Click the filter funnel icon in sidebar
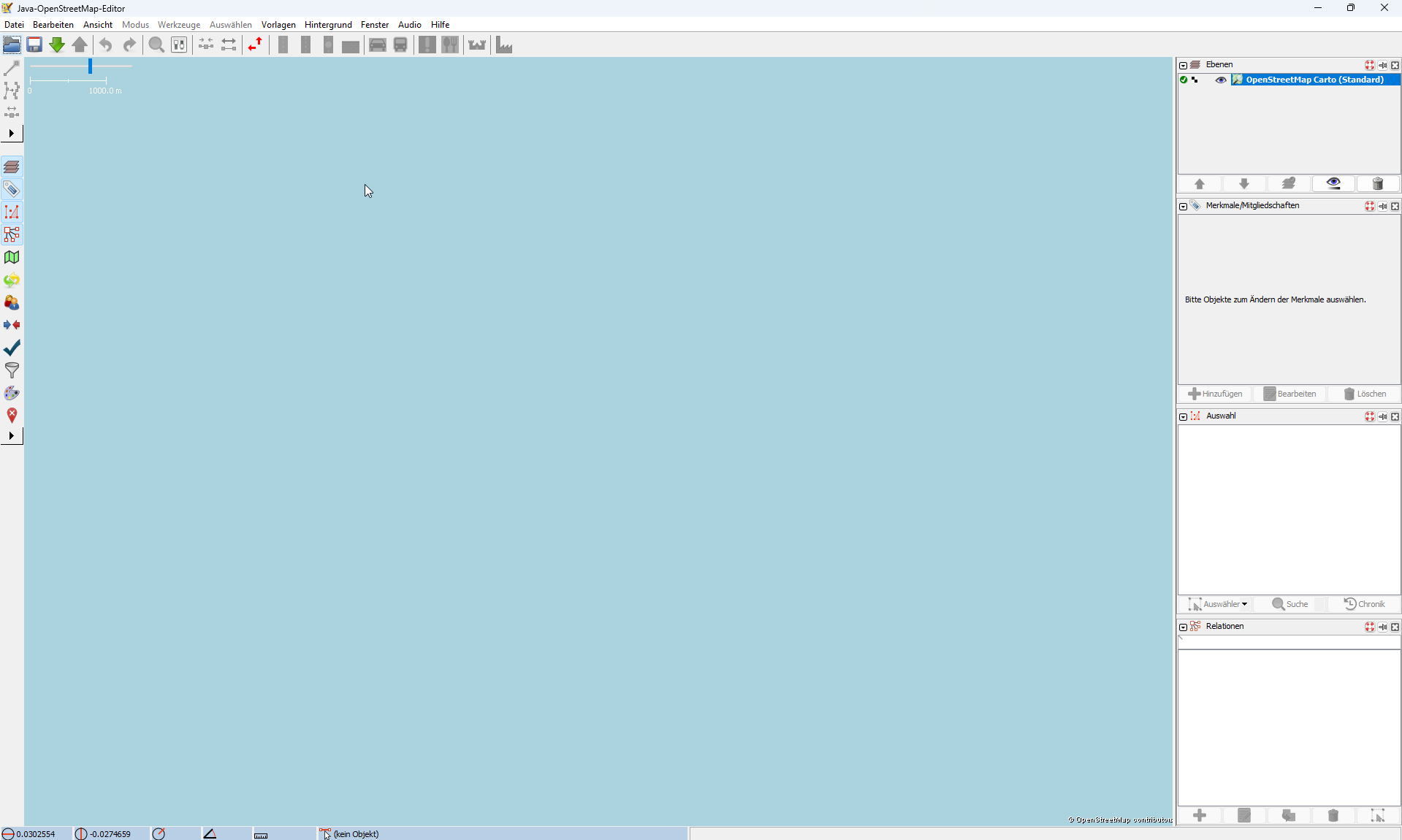The image size is (1402, 840). point(12,370)
